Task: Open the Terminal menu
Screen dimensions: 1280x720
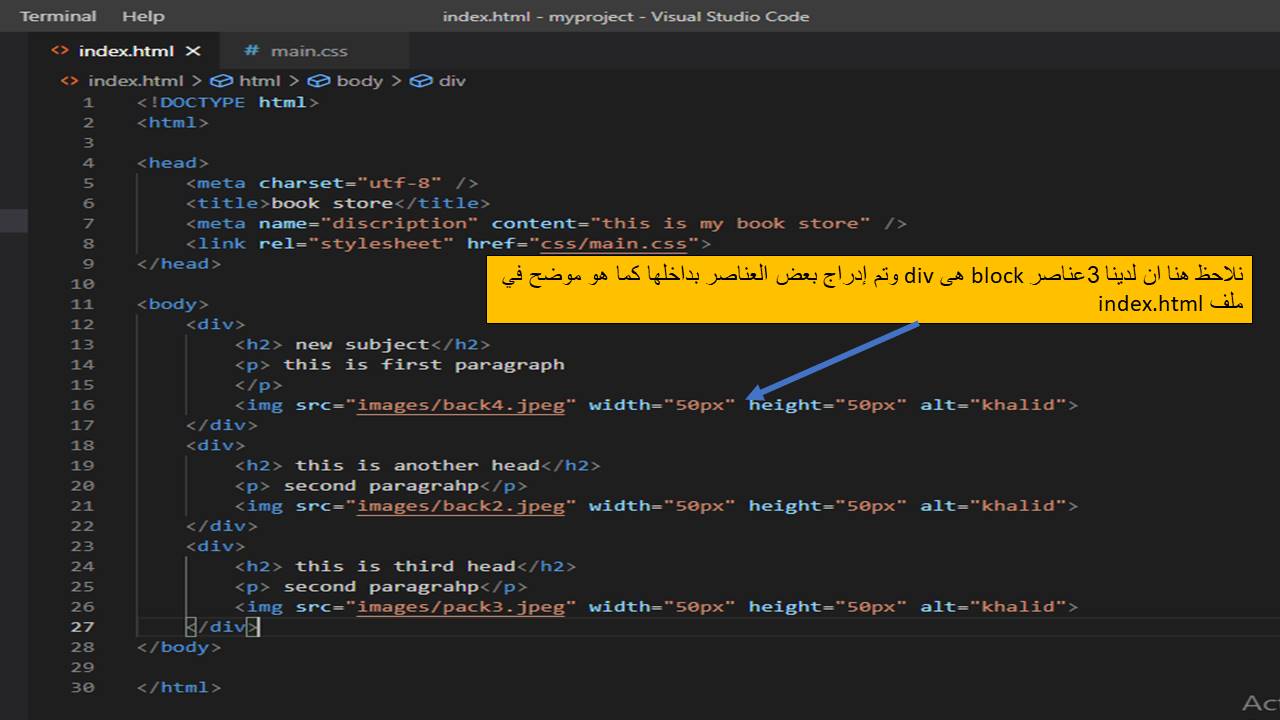Action: (58, 16)
